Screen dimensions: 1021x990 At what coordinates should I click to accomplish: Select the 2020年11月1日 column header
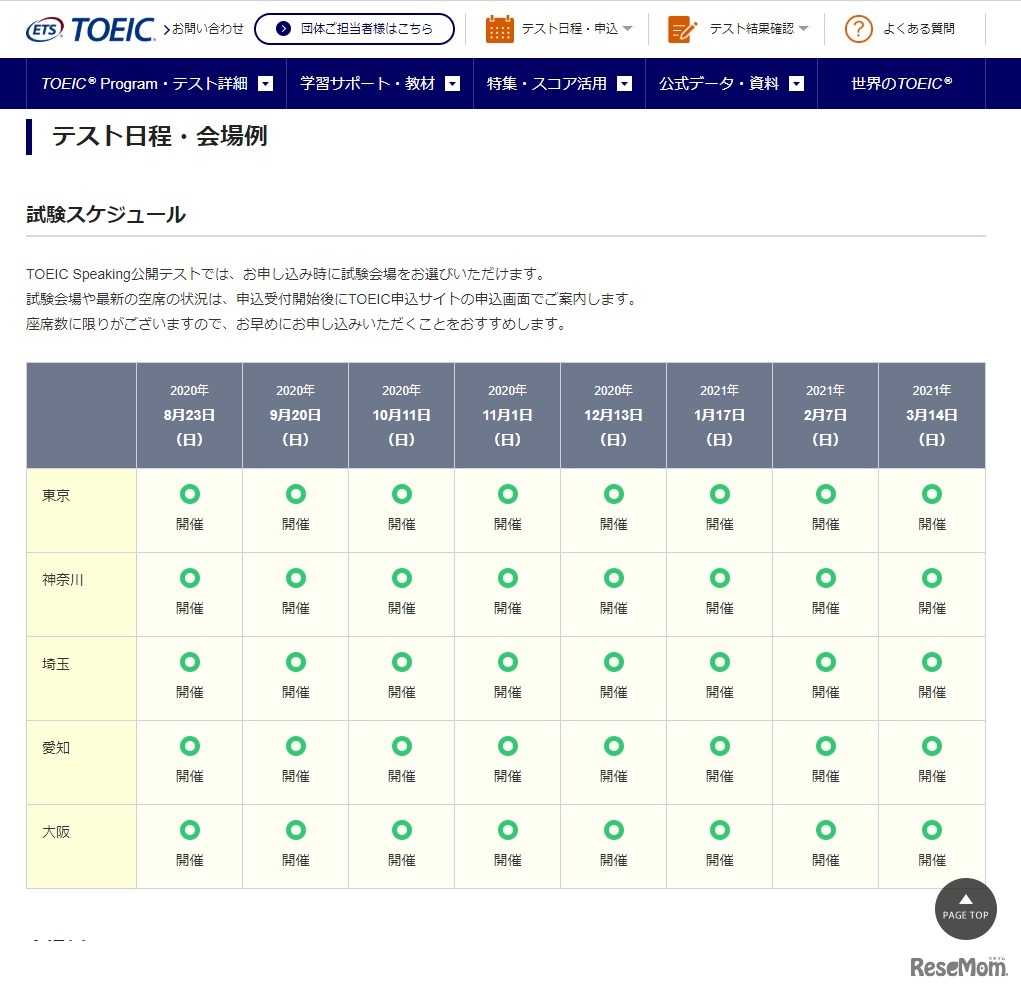tap(507, 413)
